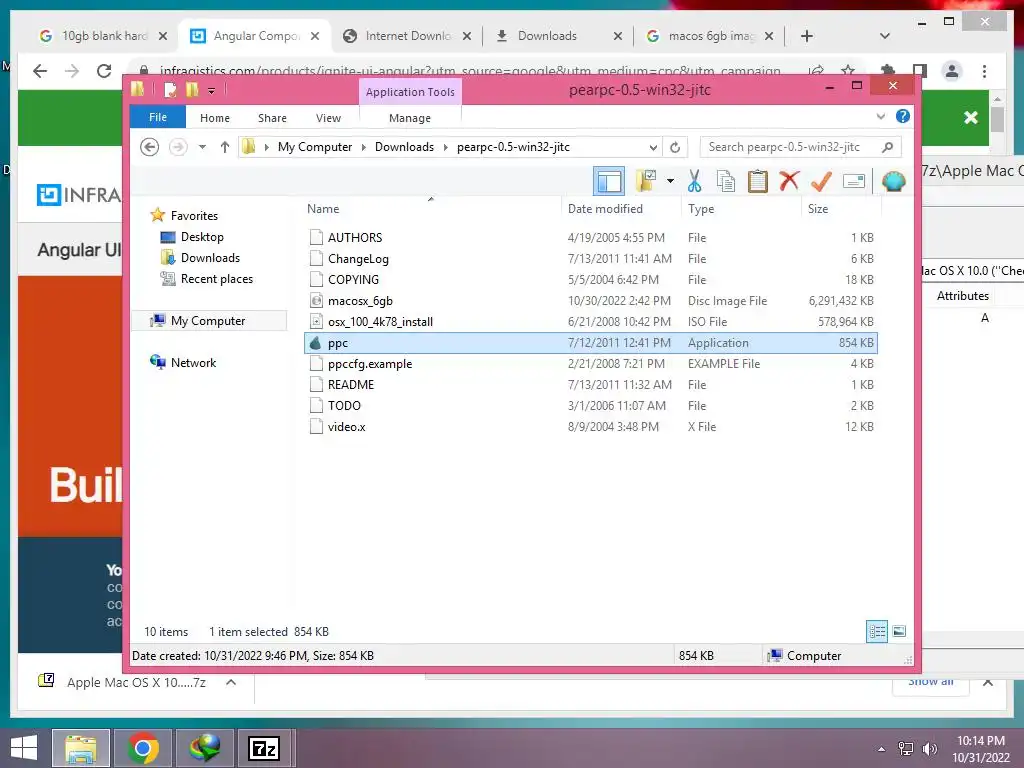Select the ChangeLog file

point(590,259)
